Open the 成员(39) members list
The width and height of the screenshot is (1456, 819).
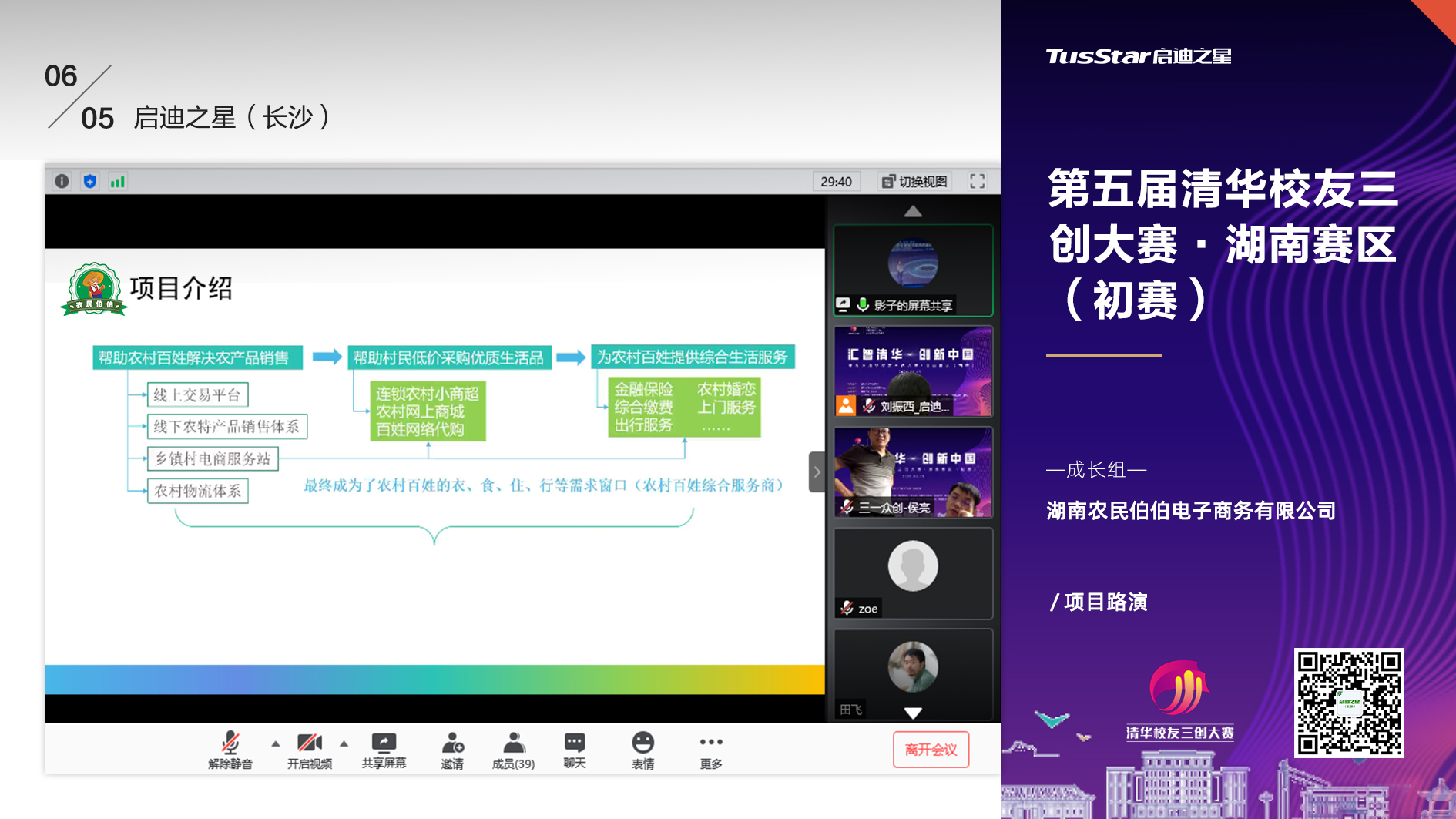coord(514,750)
